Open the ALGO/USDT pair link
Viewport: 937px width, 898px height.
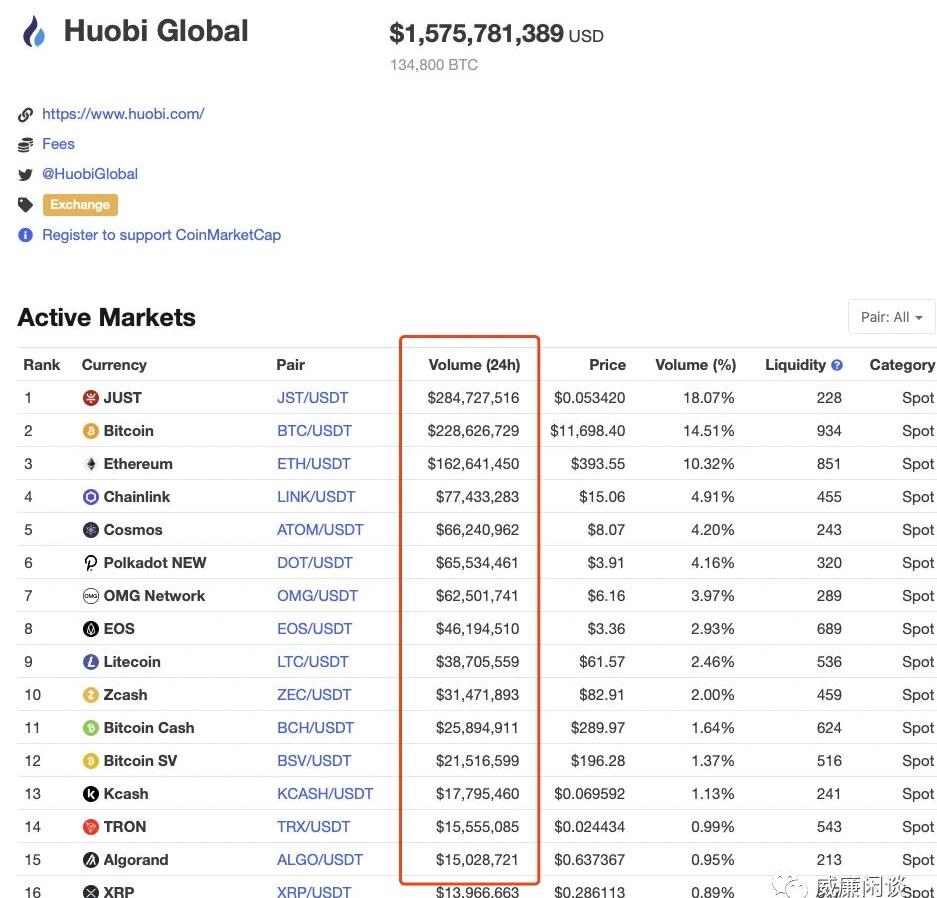coord(320,860)
